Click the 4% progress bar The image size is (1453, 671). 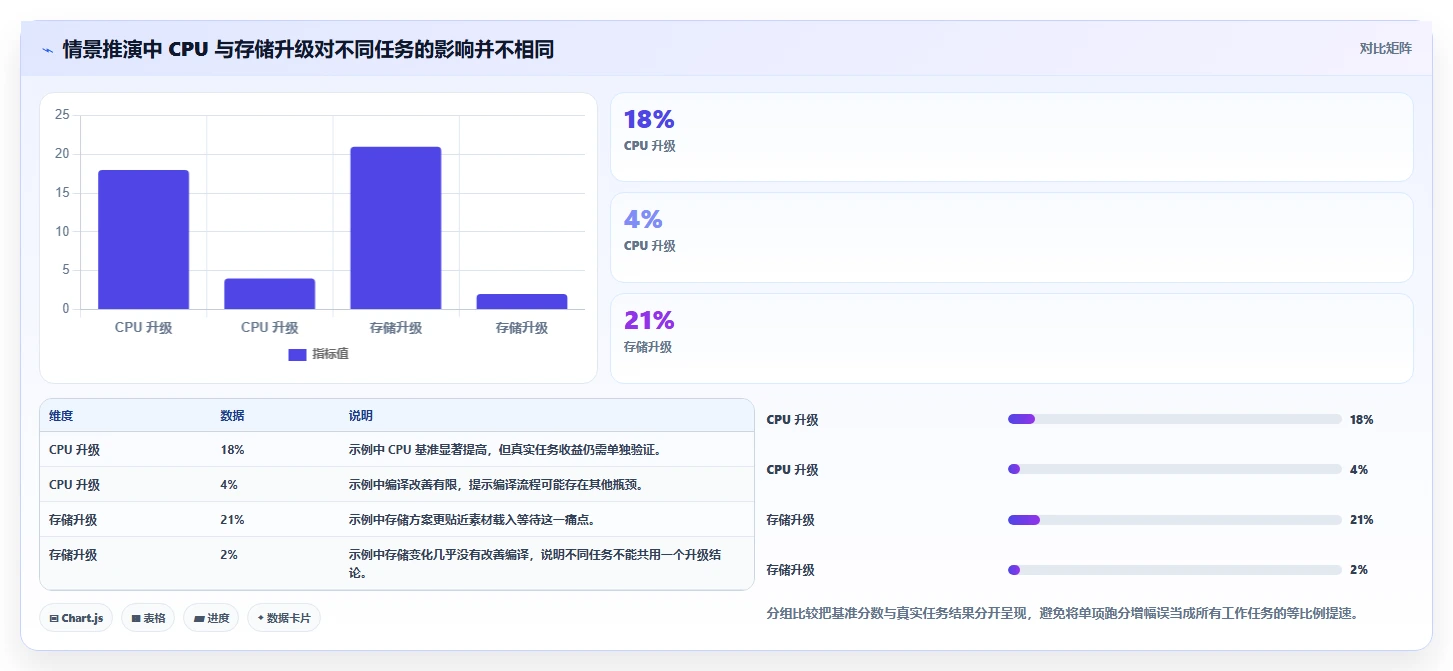[x=1175, y=469]
